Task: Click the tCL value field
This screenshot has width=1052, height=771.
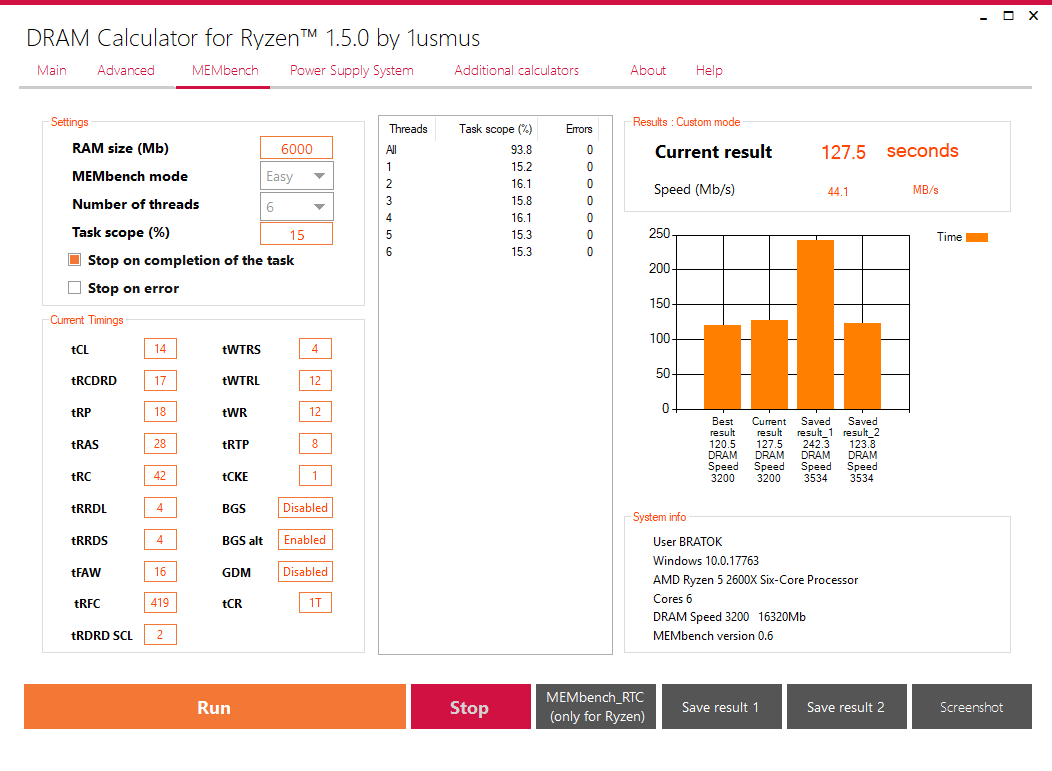Action: tap(160, 349)
